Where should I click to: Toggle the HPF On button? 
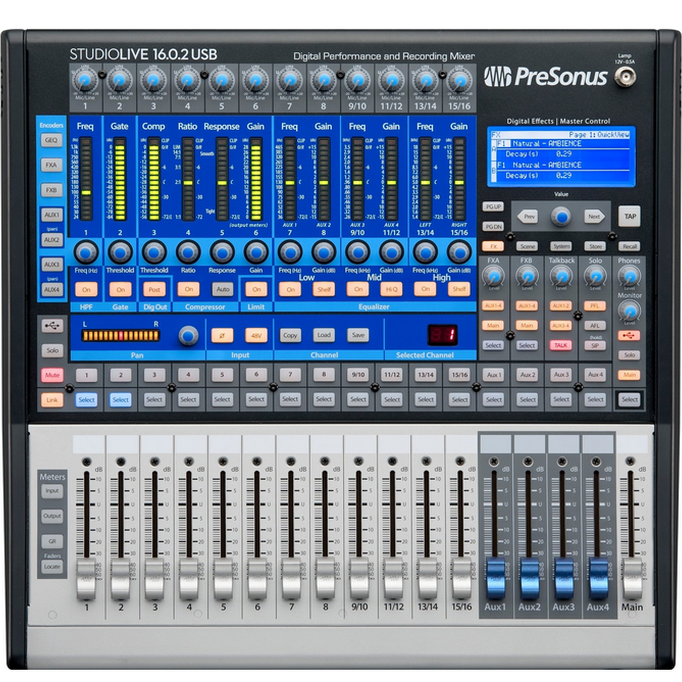(x=86, y=289)
